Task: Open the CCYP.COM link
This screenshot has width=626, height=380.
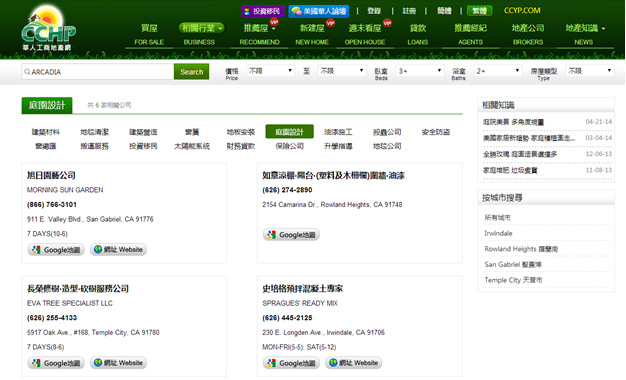Action: [522, 10]
